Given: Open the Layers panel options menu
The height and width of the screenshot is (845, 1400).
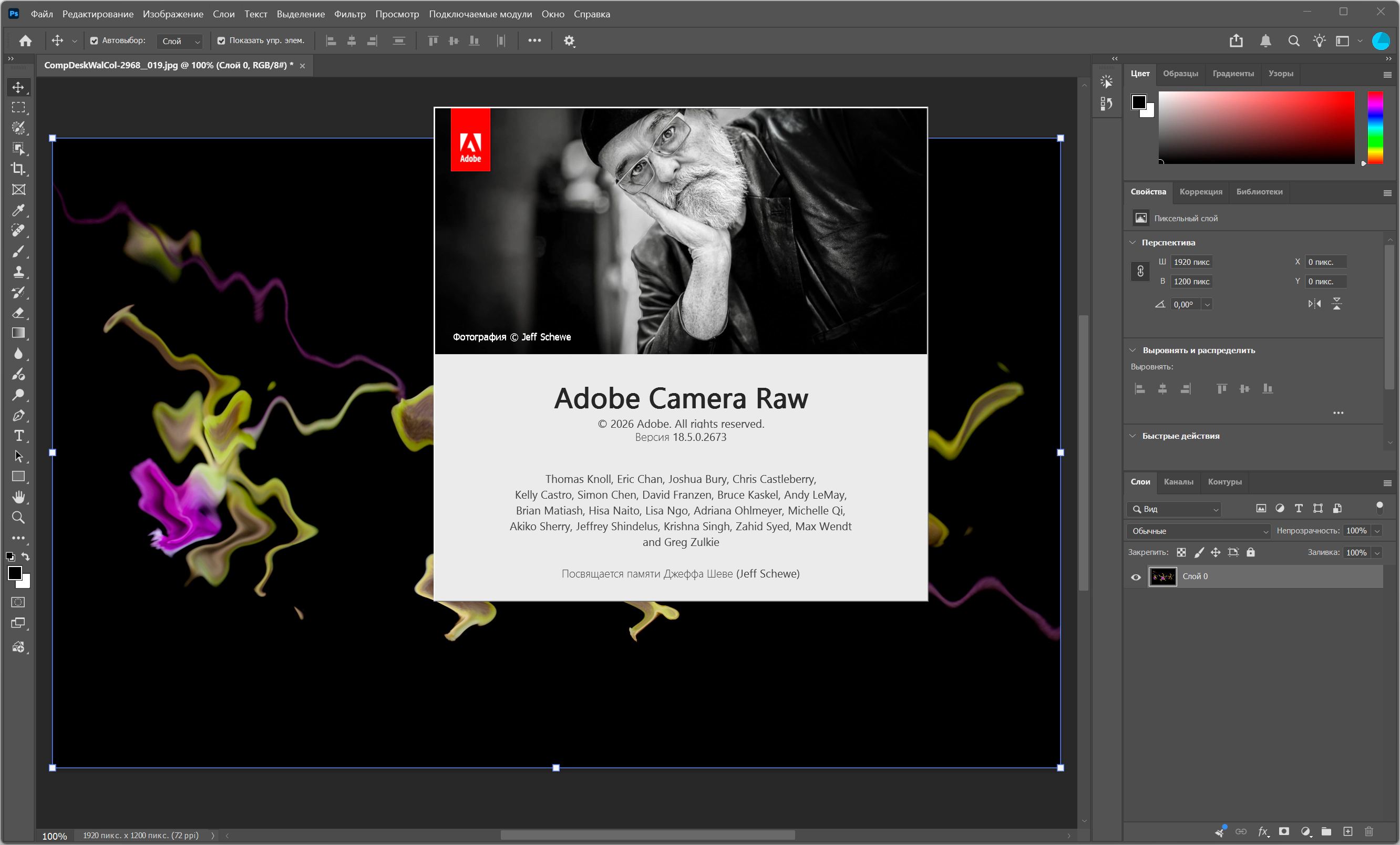Looking at the screenshot, I should [1387, 483].
